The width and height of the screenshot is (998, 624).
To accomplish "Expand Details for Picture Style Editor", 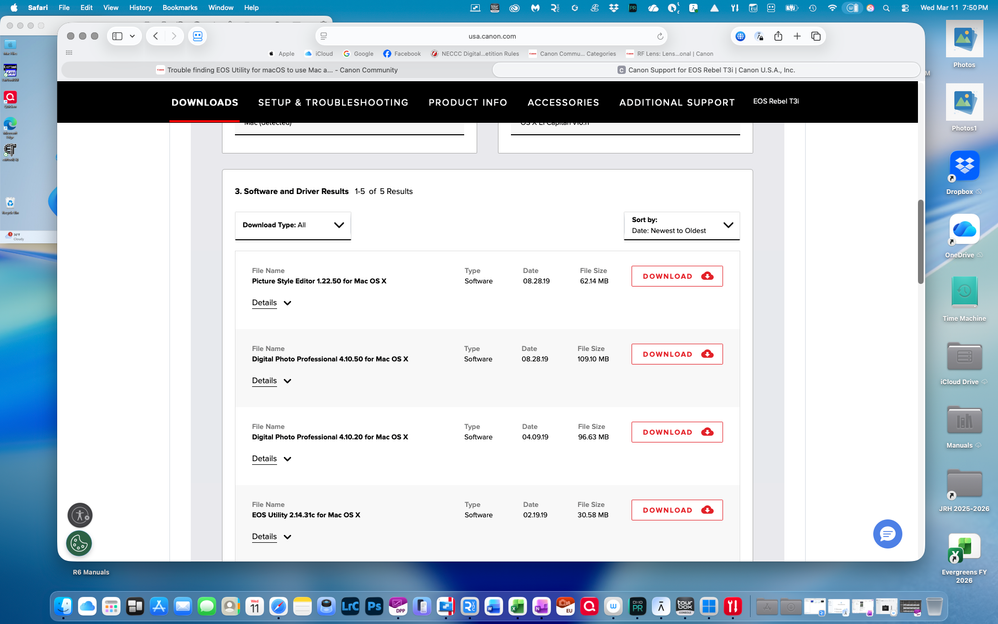I will click(271, 303).
